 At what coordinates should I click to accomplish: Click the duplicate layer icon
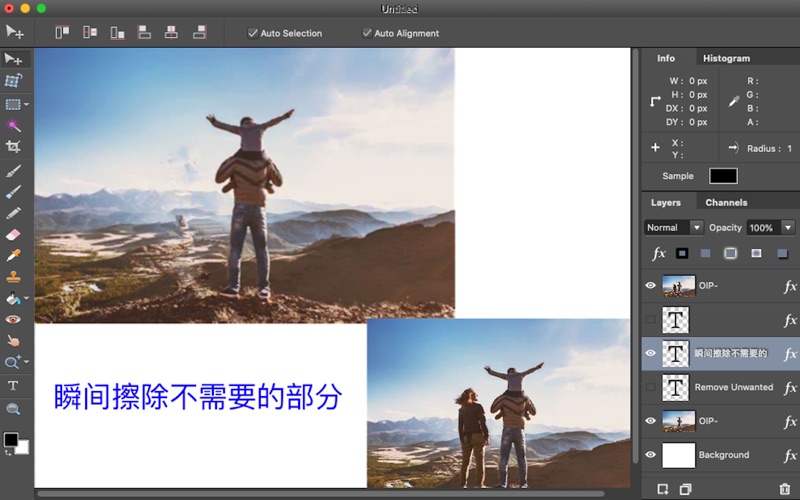pyautogui.click(x=685, y=489)
